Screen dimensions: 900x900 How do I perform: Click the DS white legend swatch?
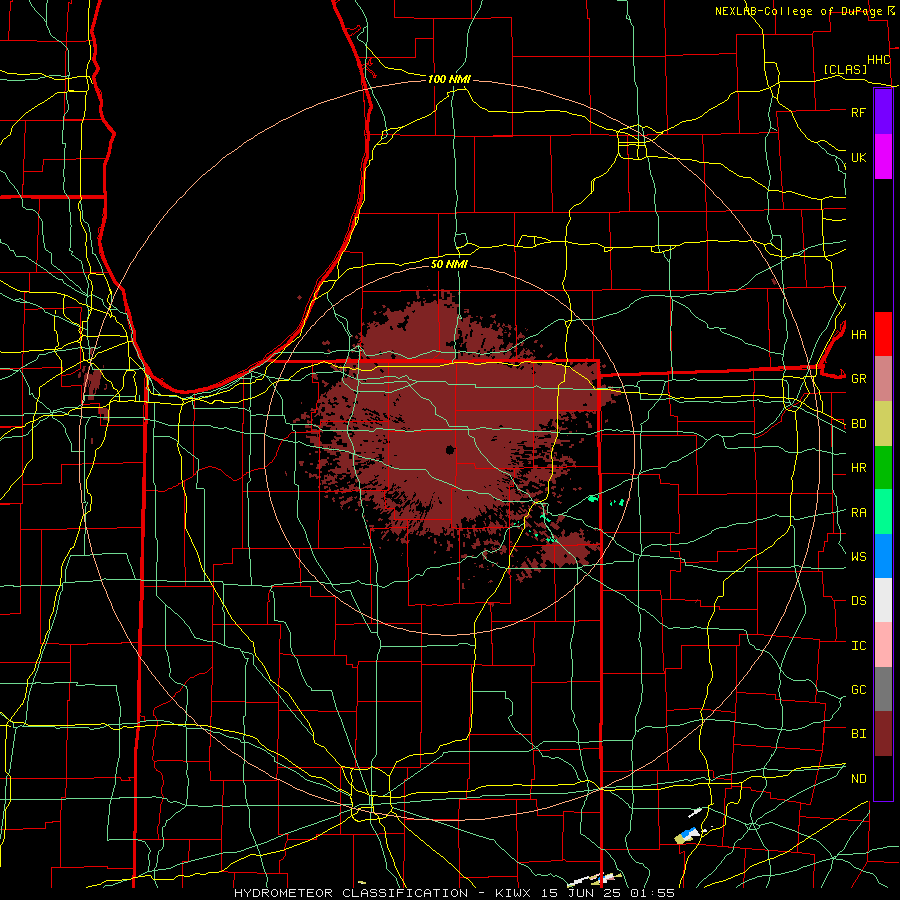tap(883, 600)
